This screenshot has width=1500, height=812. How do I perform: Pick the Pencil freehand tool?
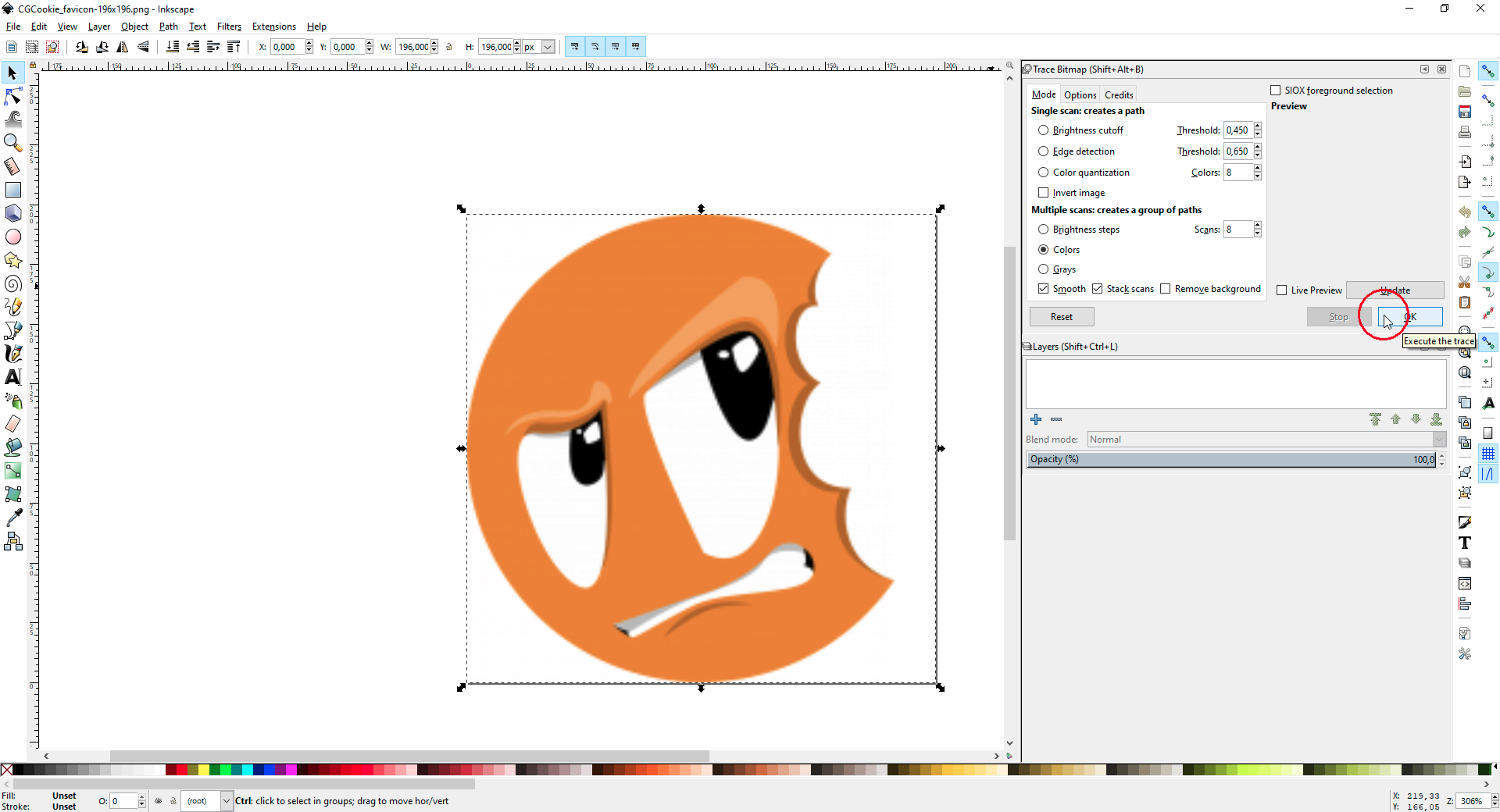(x=12, y=307)
